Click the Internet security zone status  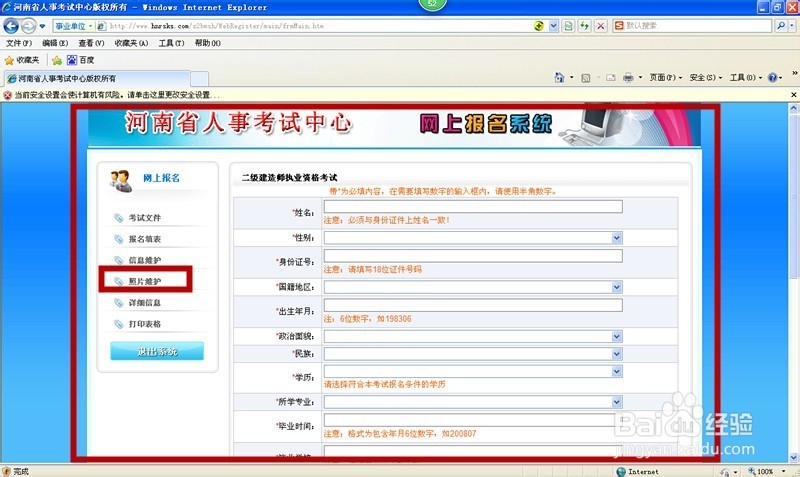[x=638, y=471]
